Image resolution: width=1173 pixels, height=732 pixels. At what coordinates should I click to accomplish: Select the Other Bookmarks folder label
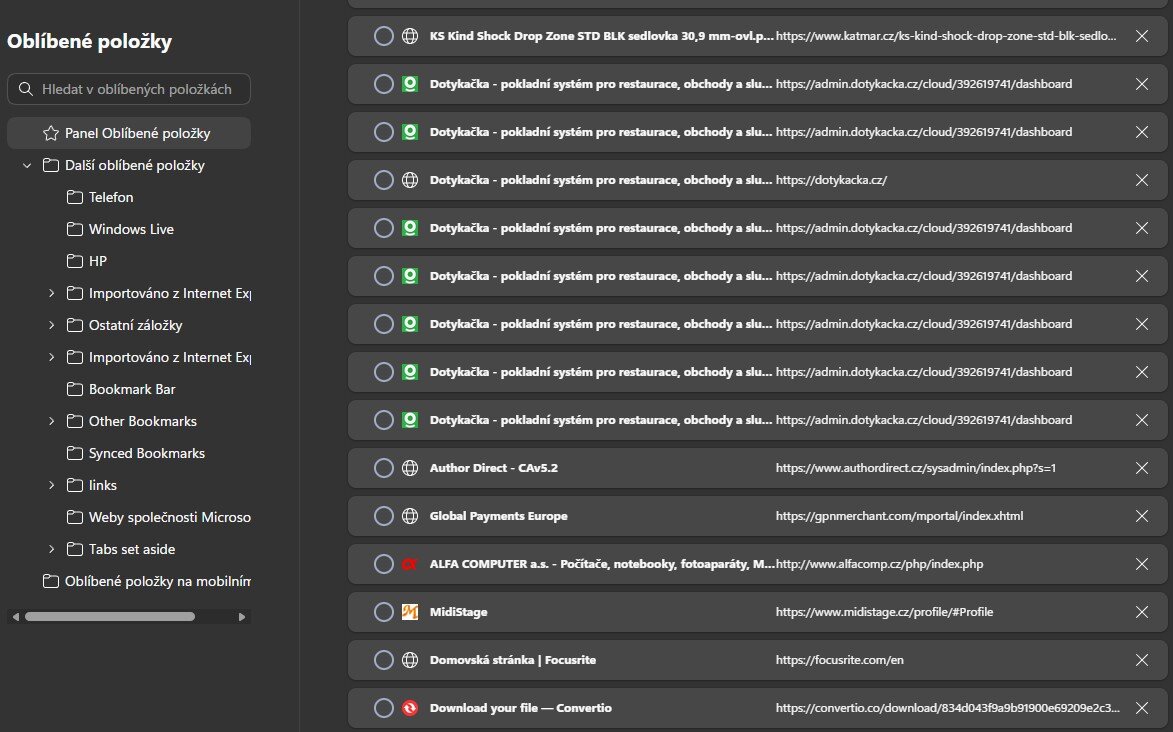(143, 421)
